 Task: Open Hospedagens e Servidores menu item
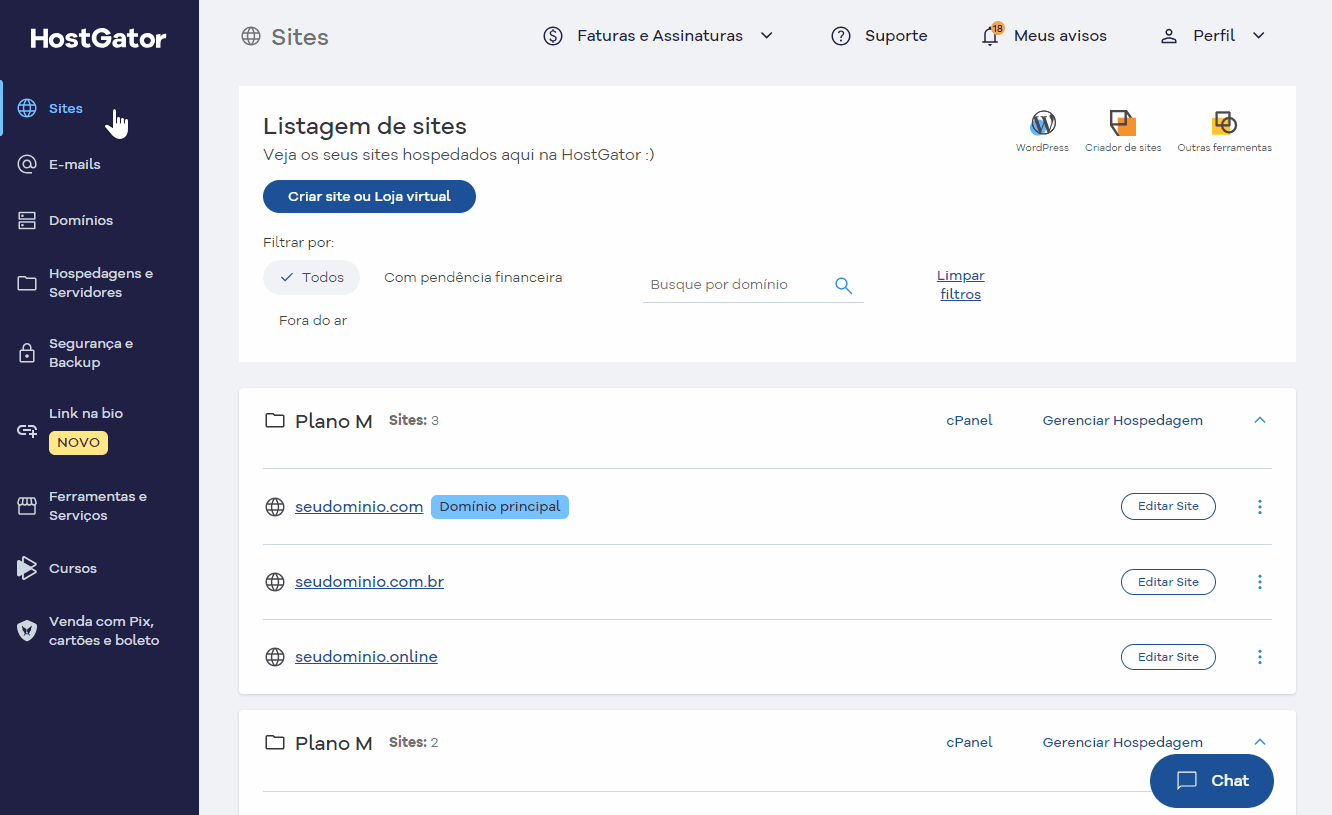pyautogui.click(x=99, y=283)
